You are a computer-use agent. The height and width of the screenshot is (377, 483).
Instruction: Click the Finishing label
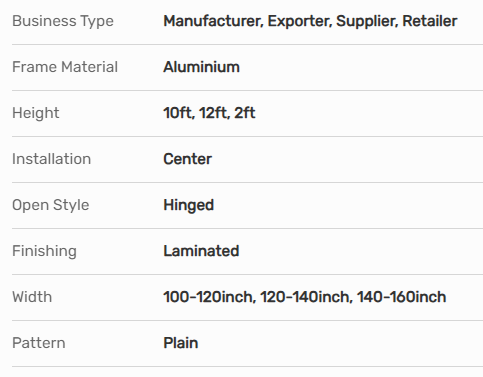pyautogui.click(x=44, y=251)
